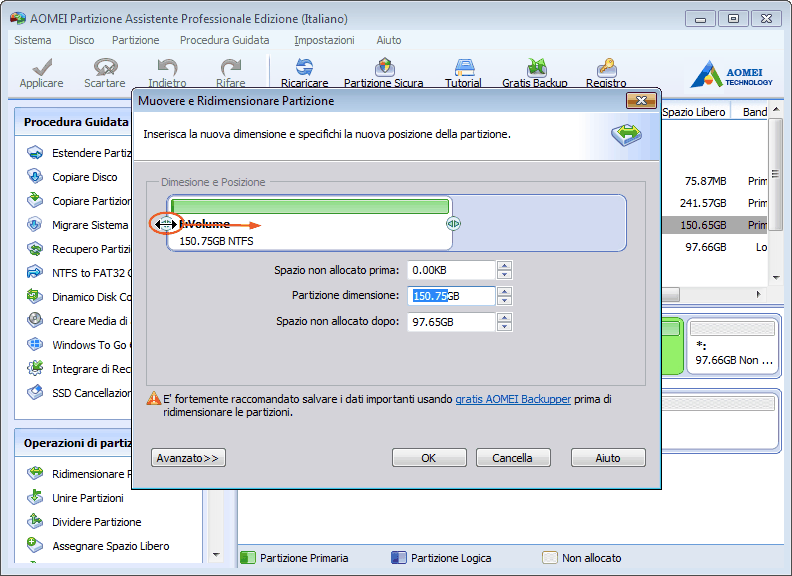Select the 75.87MB row in partition list
This screenshot has width=792, height=576.
click(714, 181)
